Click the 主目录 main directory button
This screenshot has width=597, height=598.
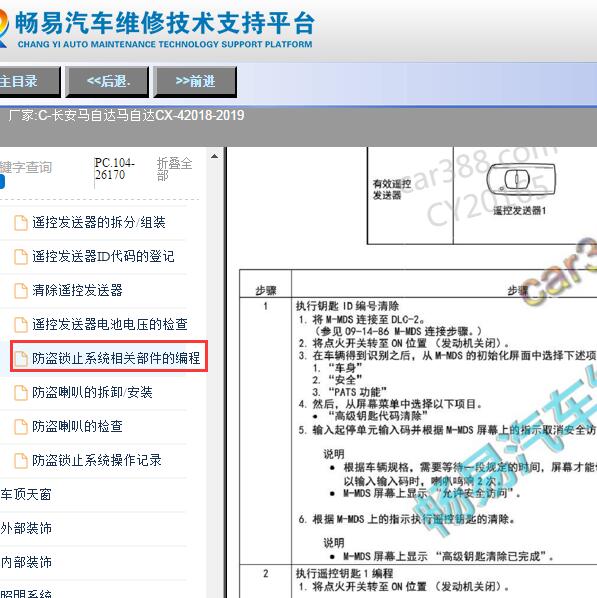(x=30, y=81)
